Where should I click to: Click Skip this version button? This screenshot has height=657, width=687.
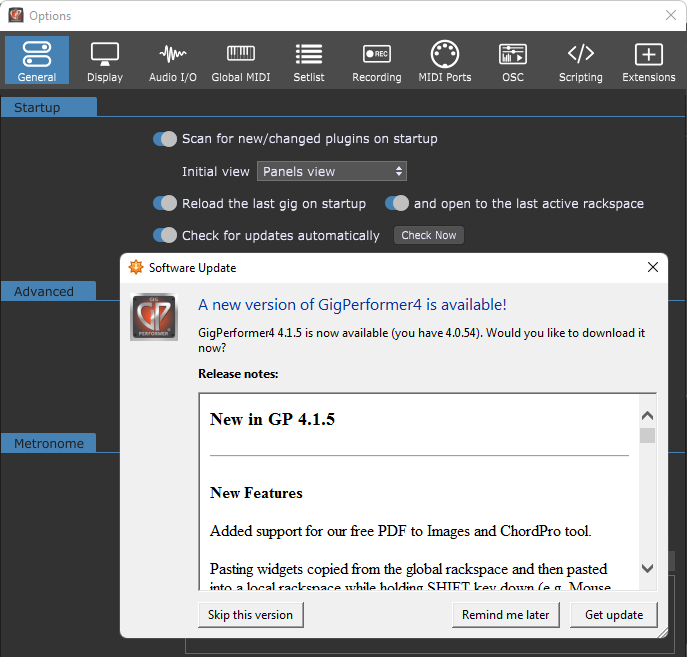tap(251, 615)
